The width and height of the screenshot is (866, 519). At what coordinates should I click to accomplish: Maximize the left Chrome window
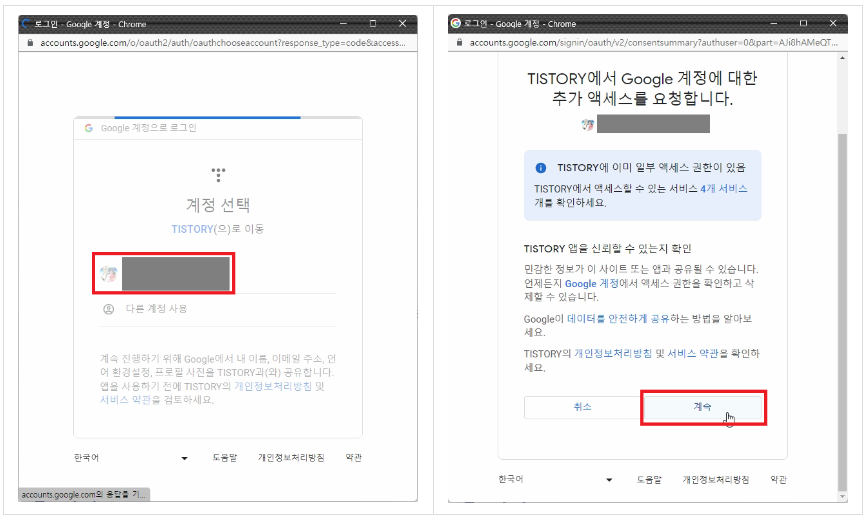(373, 23)
